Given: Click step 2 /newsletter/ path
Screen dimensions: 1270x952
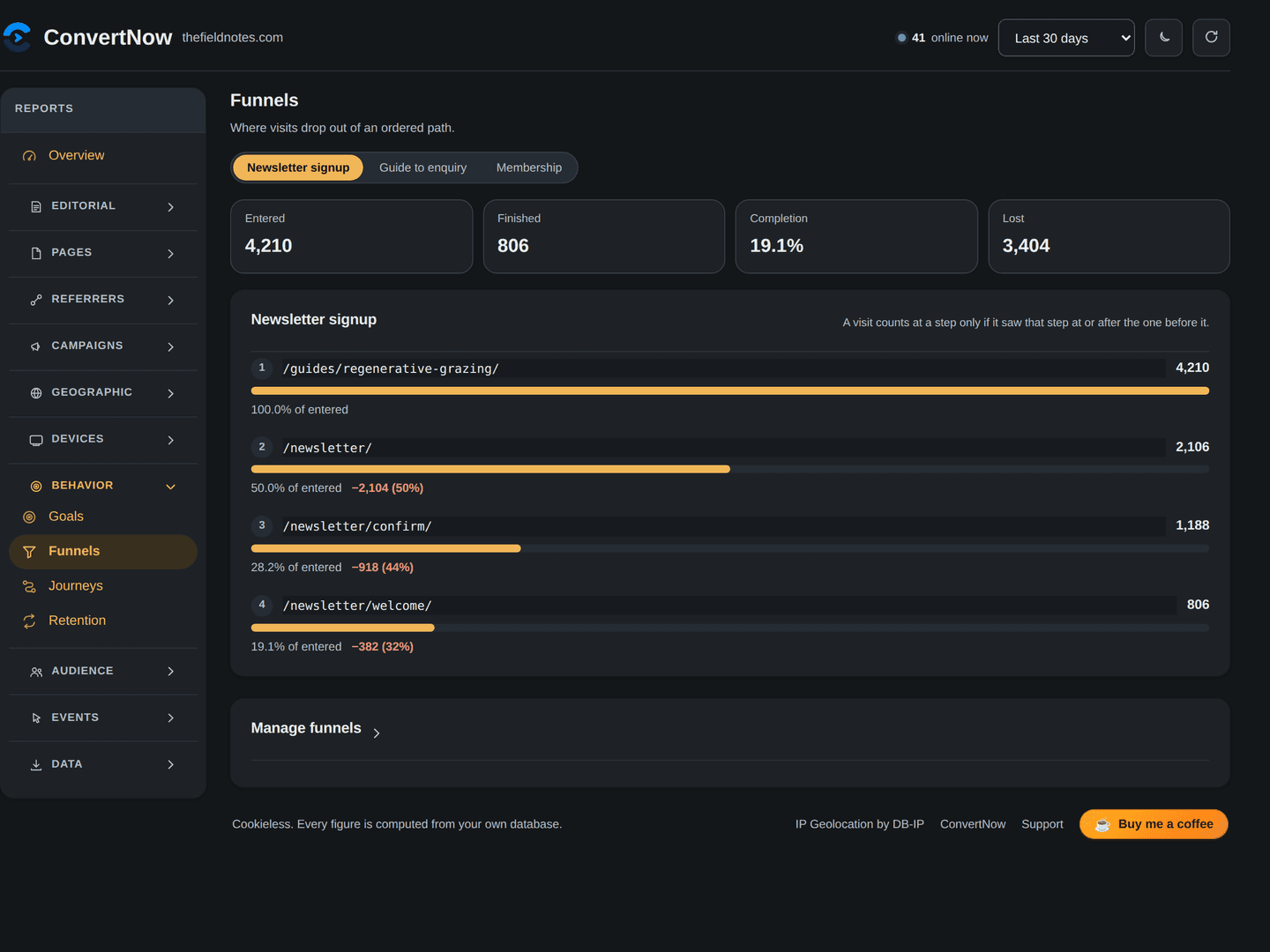Looking at the screenshot, I should (x=327, y=448).
